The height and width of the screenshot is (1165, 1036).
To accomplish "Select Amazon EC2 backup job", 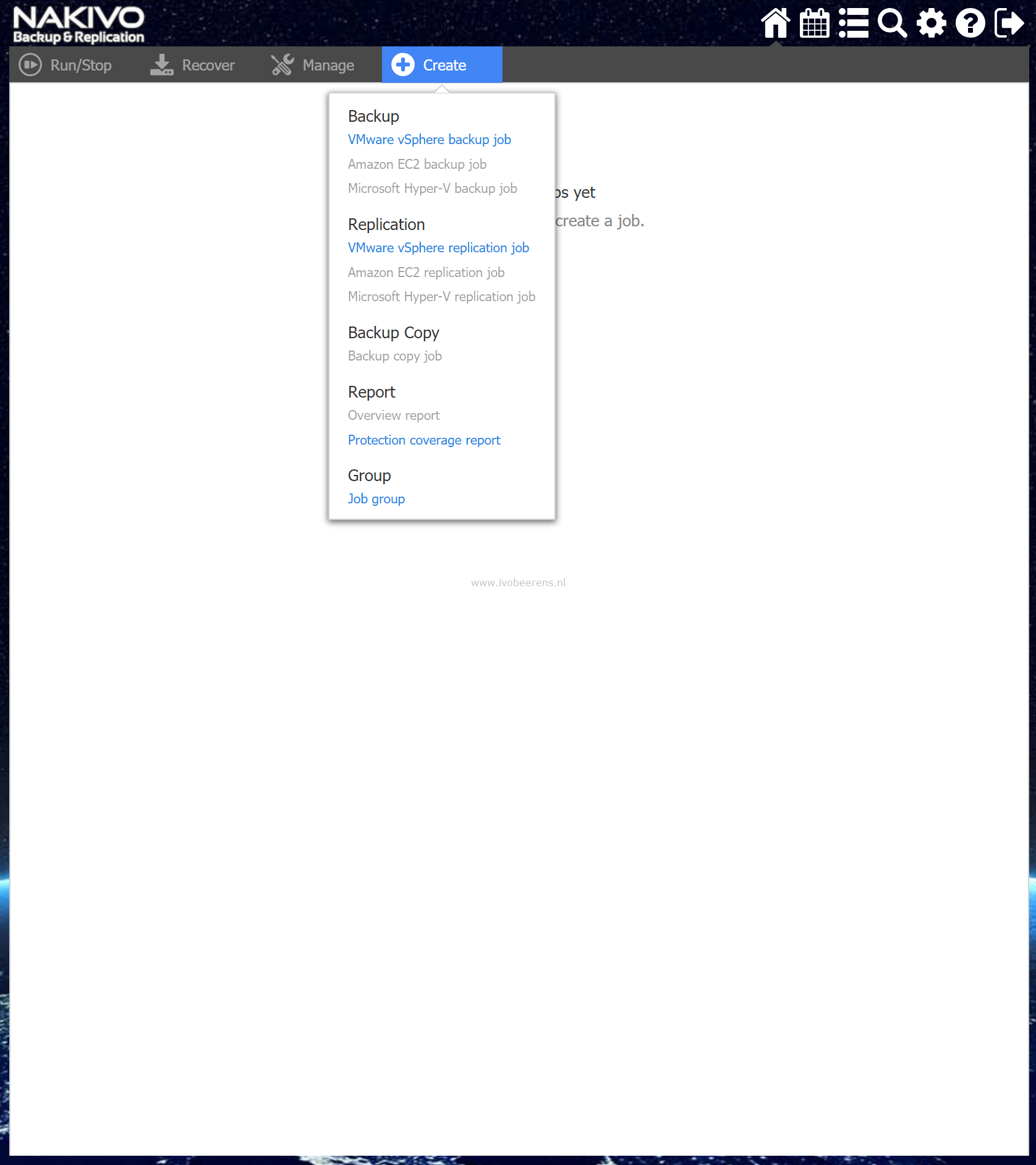I will [417, 164].
